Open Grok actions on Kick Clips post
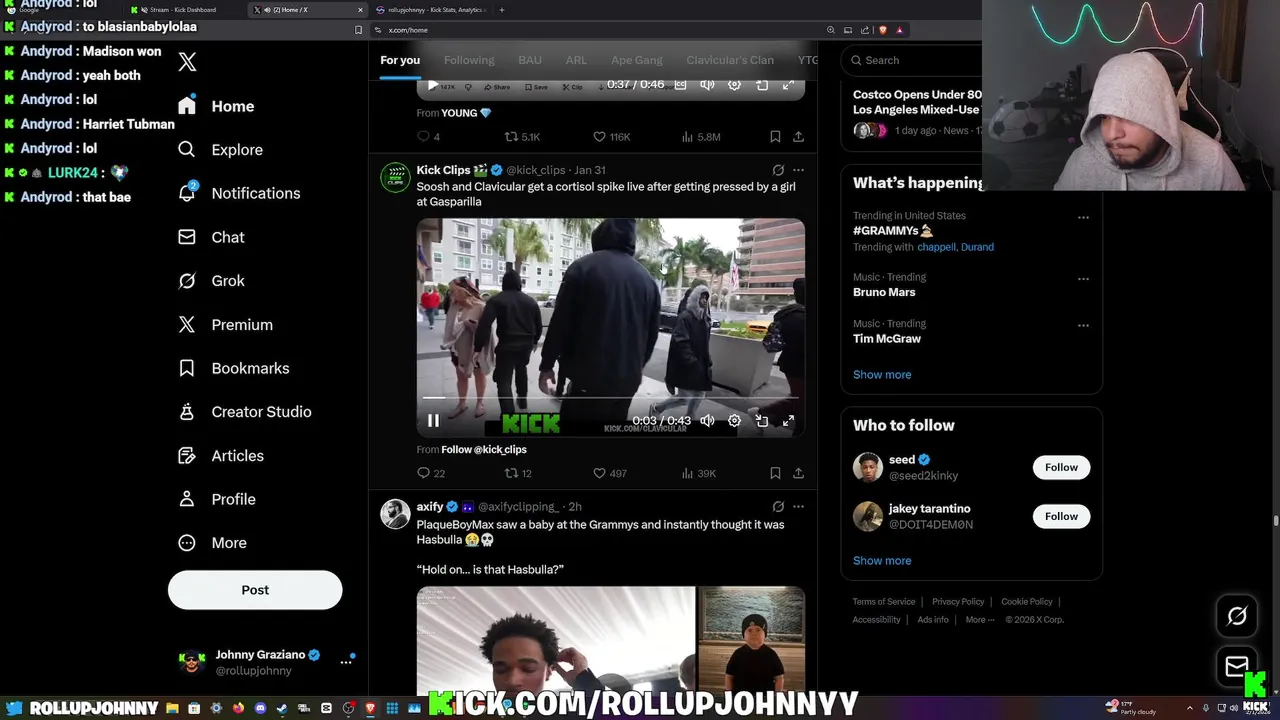 (x=778, y=170)
